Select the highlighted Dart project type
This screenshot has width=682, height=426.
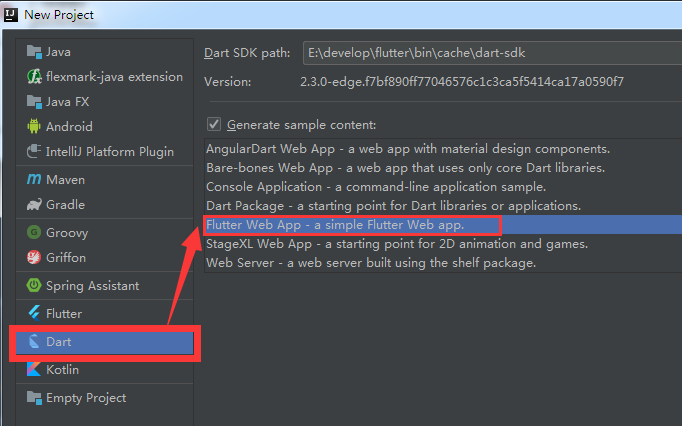tap(104, 343)
